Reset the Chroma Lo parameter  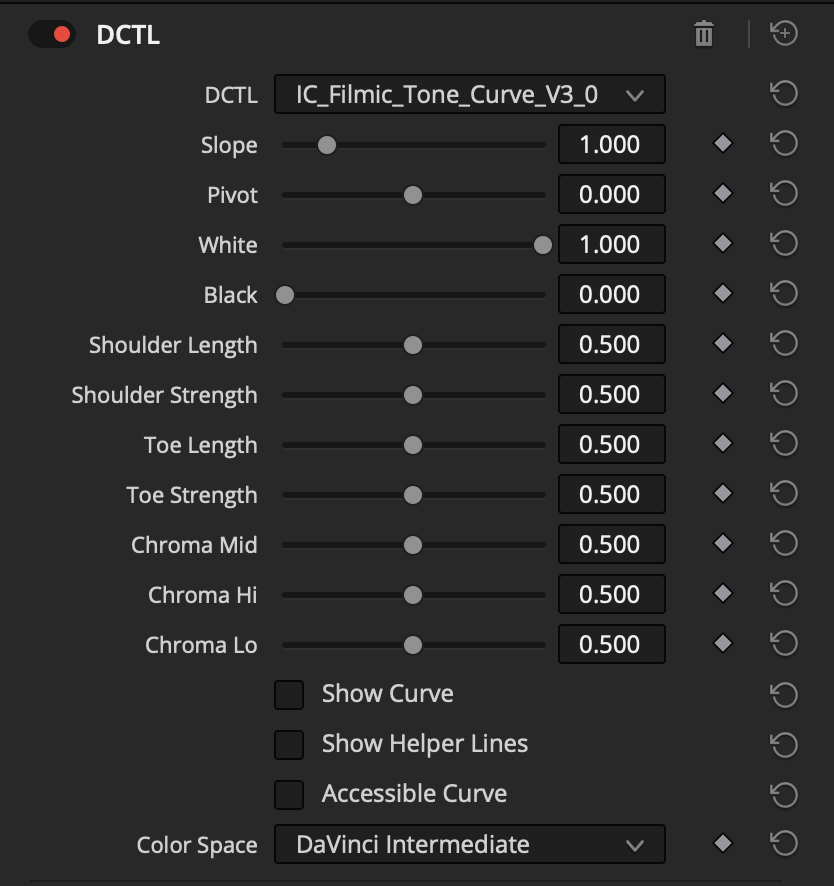[785, 643]
